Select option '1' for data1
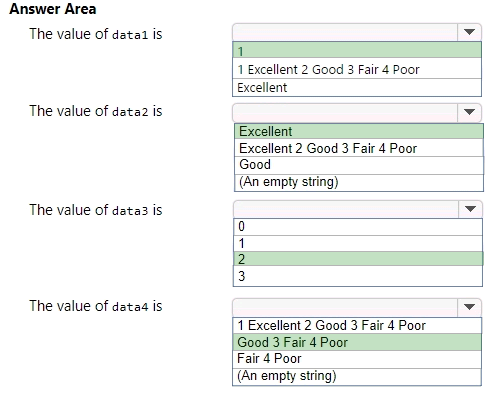Image resolution: width=491 pixels, height=396 pixels. [x=357, y=50]
